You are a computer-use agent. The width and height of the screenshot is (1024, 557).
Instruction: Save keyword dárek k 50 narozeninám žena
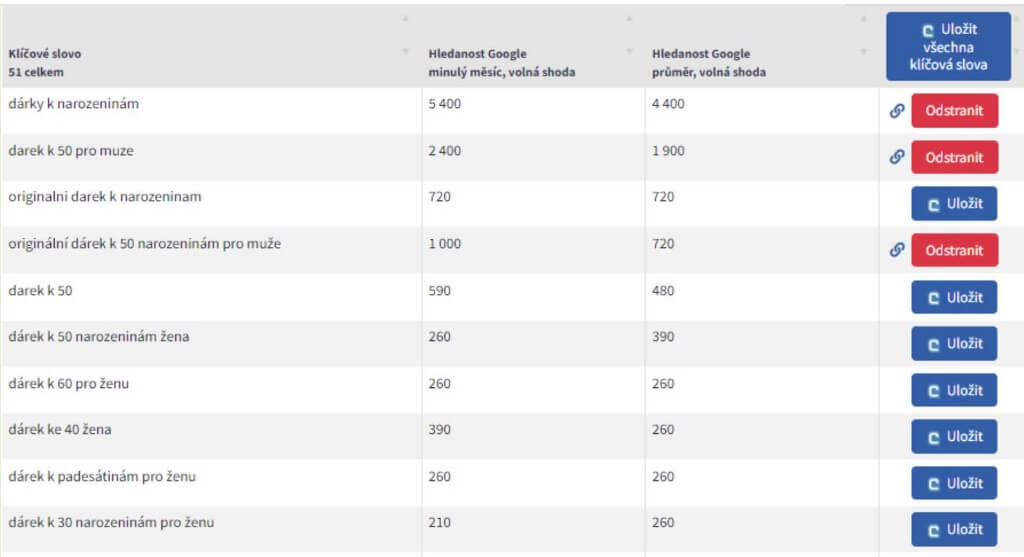[x=954, y=343]
